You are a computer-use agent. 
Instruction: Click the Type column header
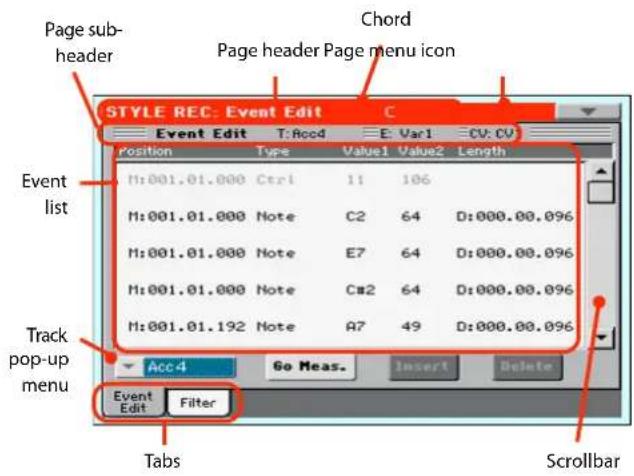point(273,151)
